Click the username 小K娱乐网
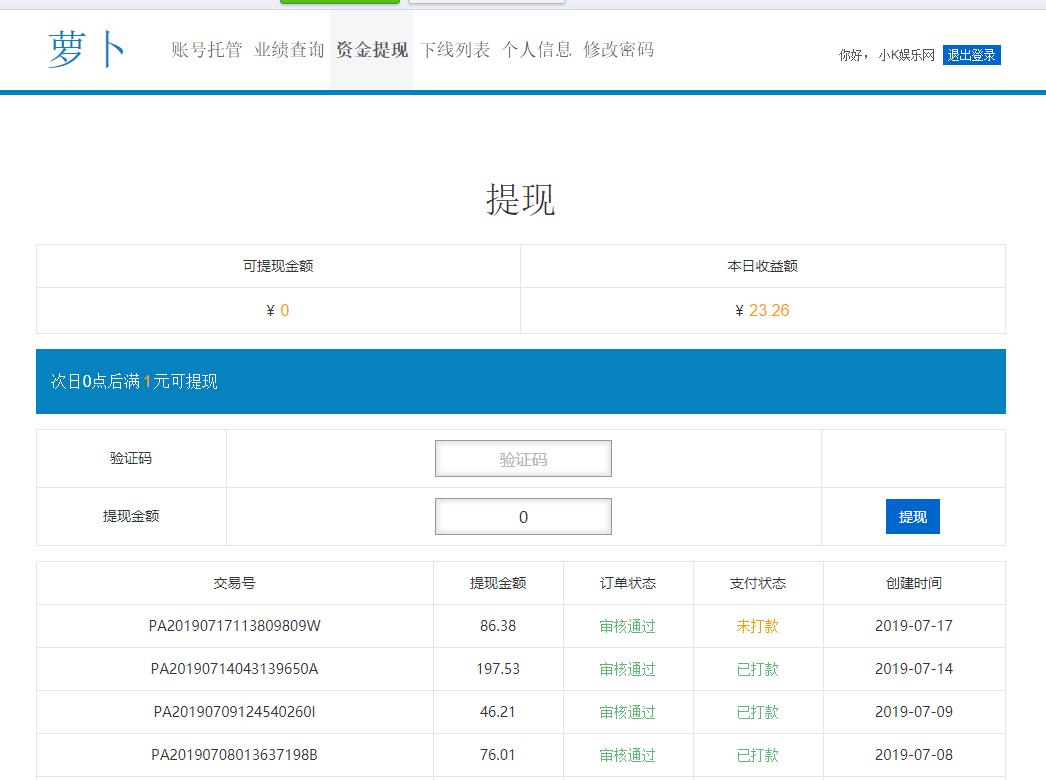Screen dimensions: 1046x780 pyautogui.click(x=907, y=55)
